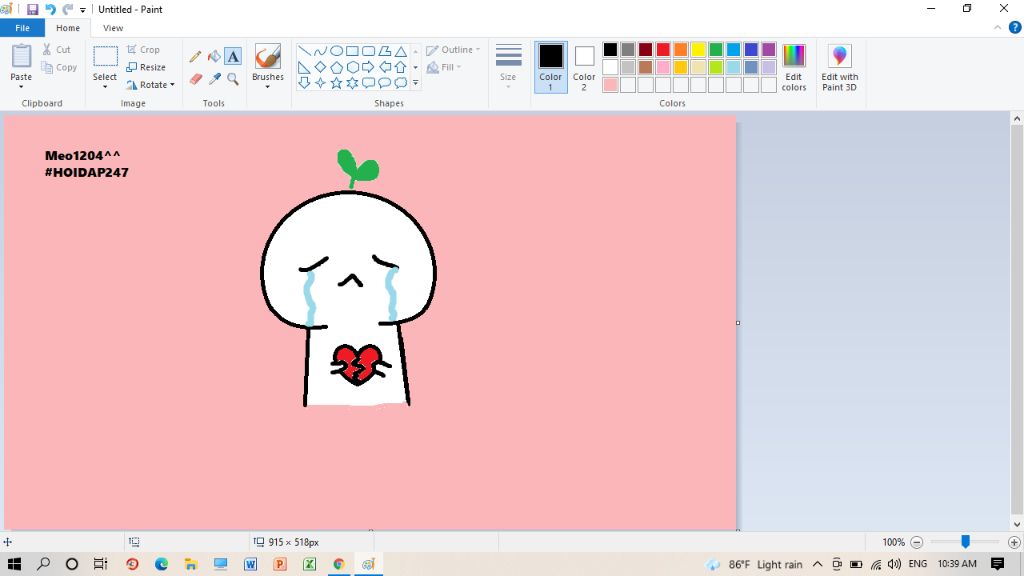Pick the Curve shape

(320, 51)
